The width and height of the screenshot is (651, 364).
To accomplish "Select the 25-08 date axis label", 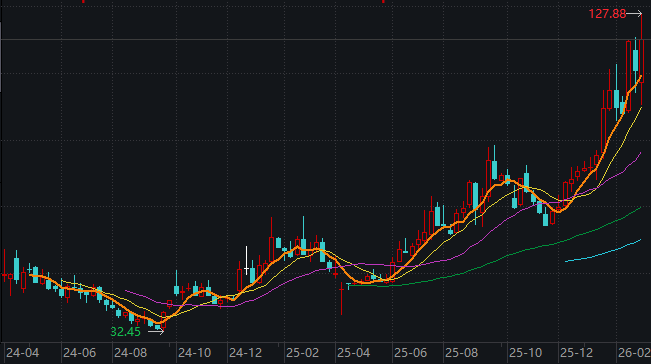I will click(461, 353).
